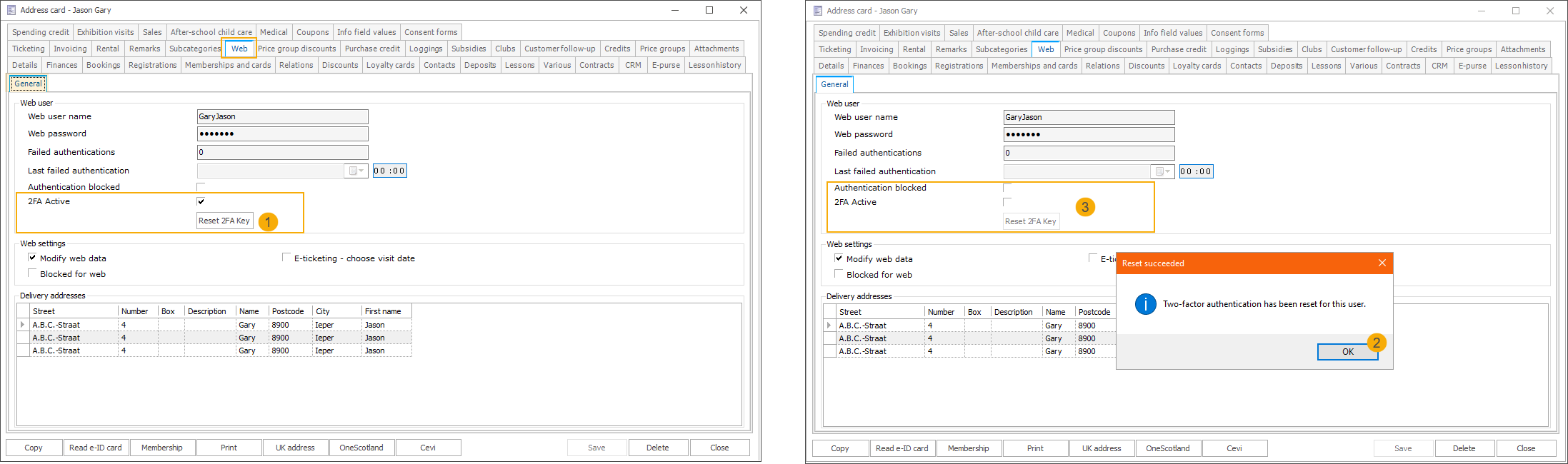Maximize the right Address card window
The image size is (1568, 464).
click(x=1515, y=11)
